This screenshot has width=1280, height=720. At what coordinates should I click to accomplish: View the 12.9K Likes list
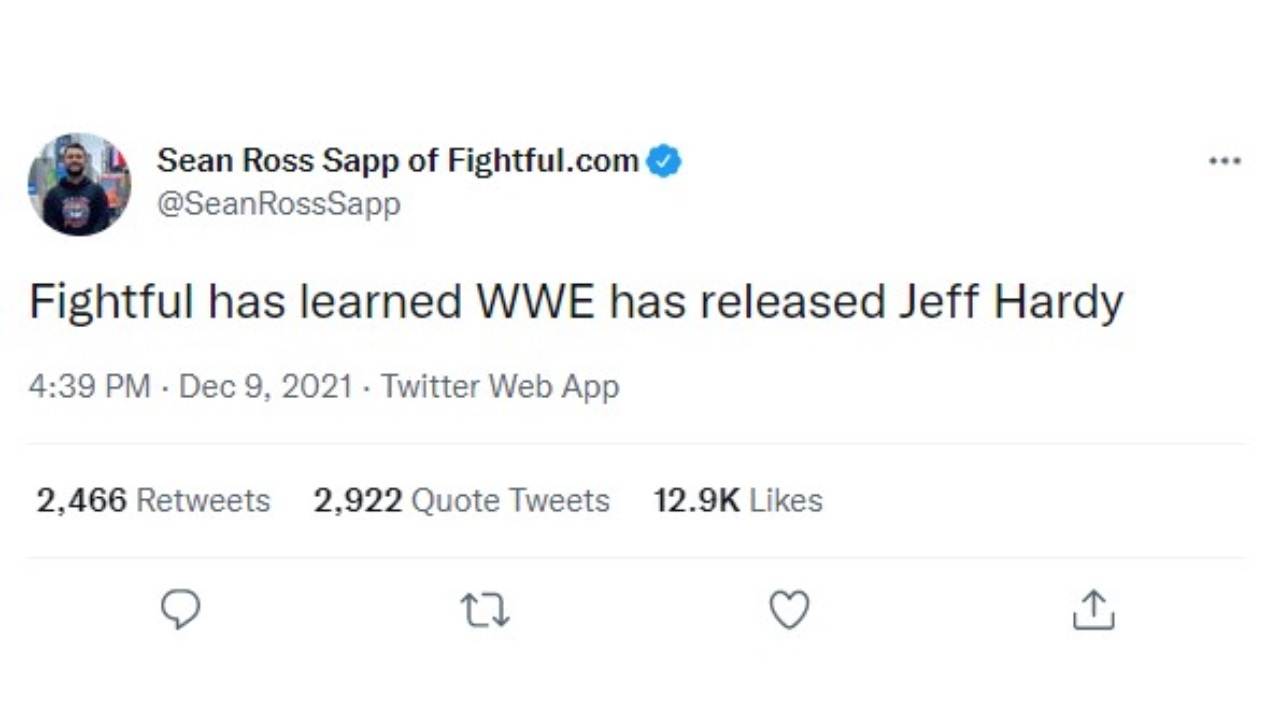(x=738, y=500)
